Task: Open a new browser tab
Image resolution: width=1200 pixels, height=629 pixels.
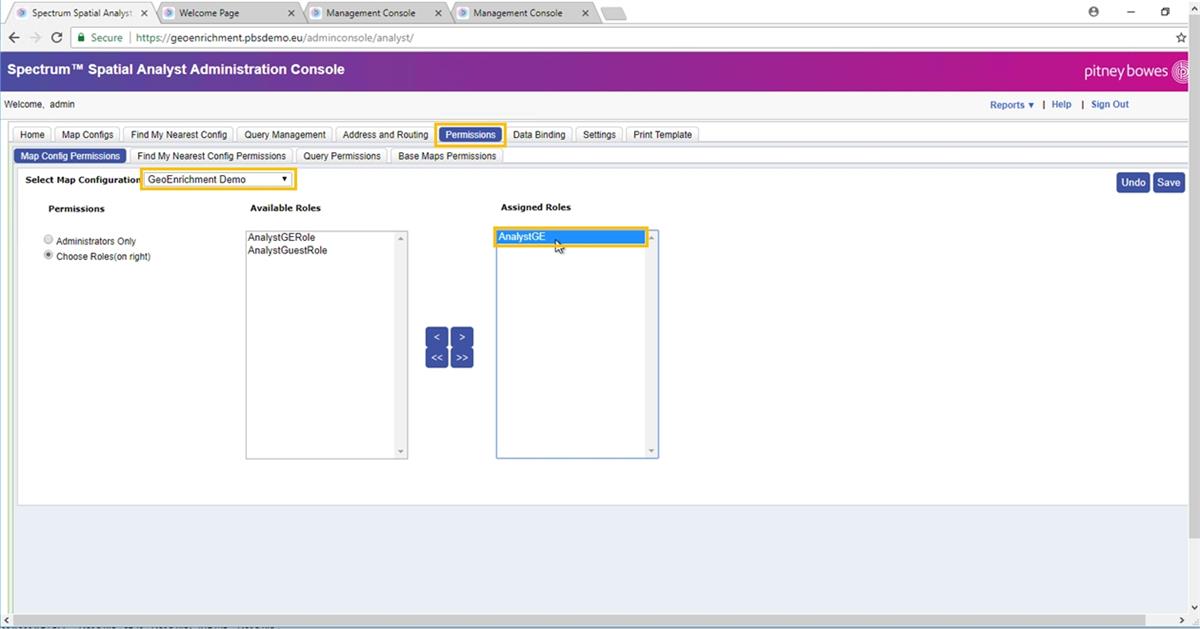Action: tap(613, 13)
